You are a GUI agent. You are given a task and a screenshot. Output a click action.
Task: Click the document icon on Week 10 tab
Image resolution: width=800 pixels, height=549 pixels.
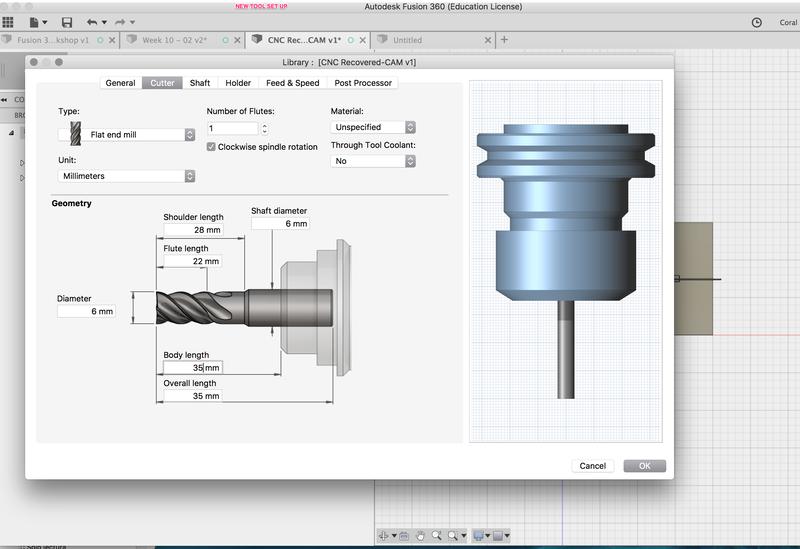(132, 39)
